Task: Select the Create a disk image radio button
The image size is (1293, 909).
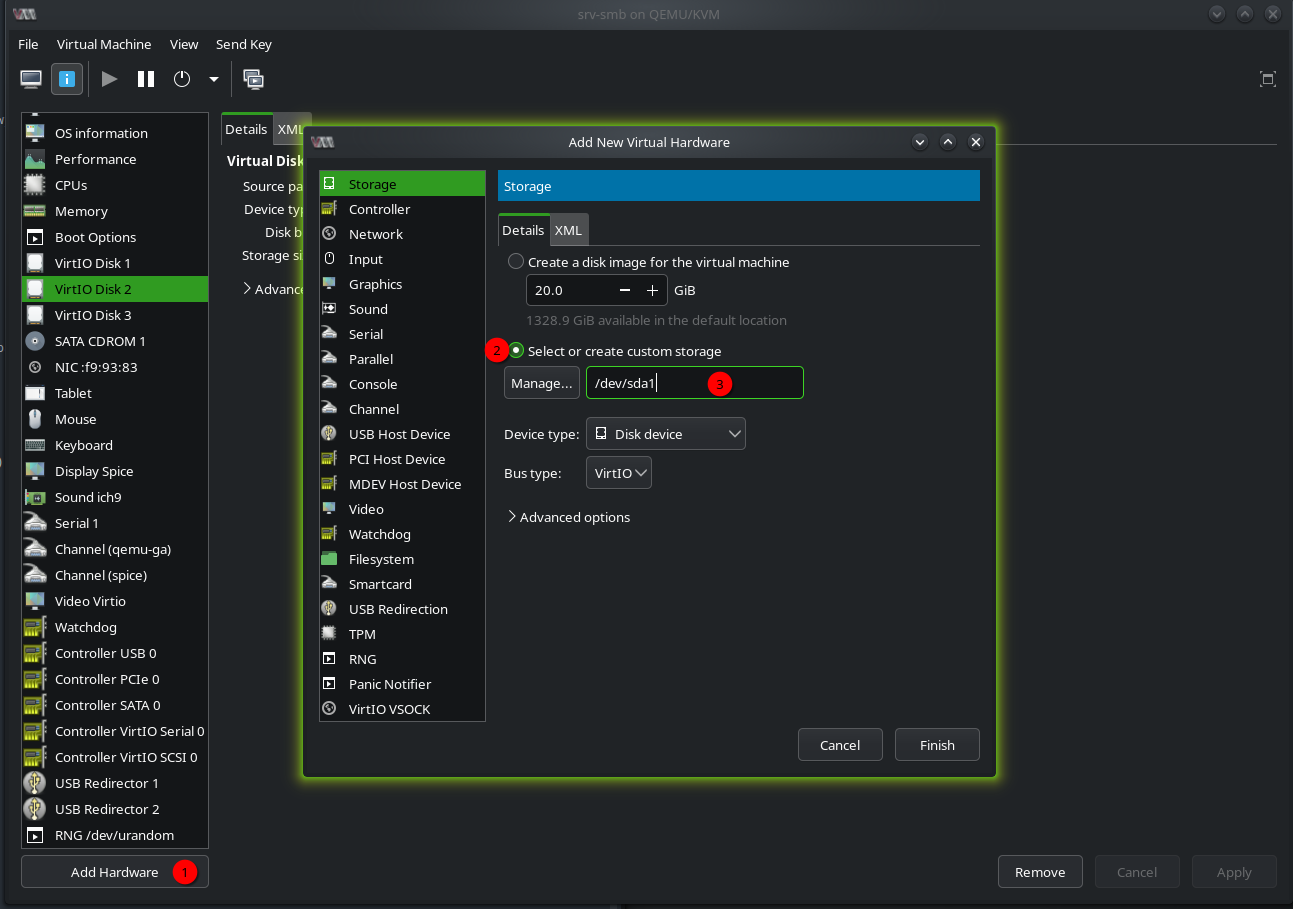Action: (x=515, y=261)
